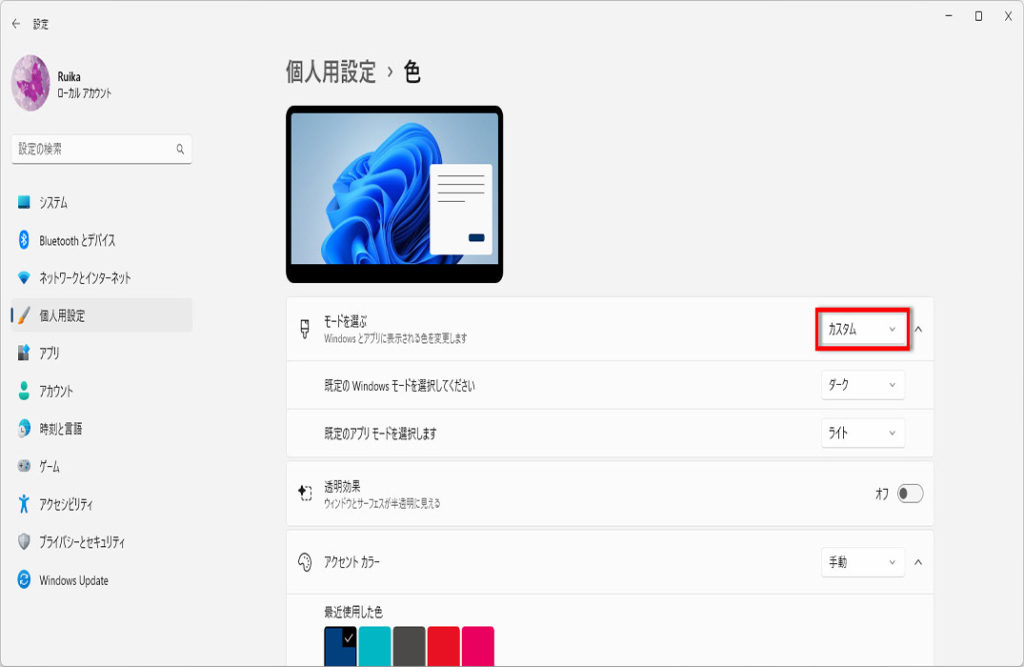This screenshot has height=667, width=1024.
Task: Open the カスタム mode dropdown
Action: click(x=862, y=329)
